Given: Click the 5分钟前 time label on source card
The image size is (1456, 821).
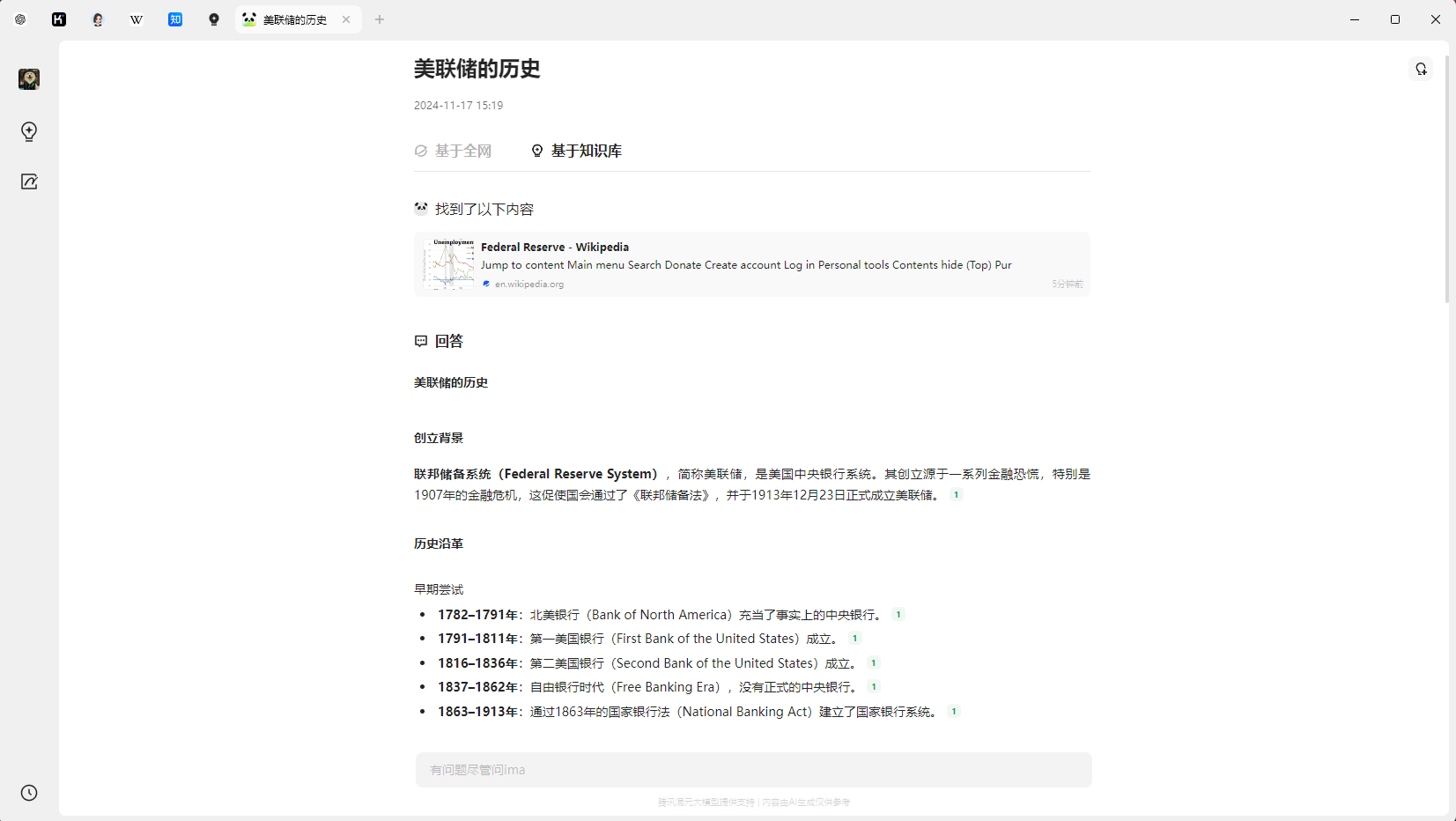Looking at the screenshot, I should [x=1068, y=284].
